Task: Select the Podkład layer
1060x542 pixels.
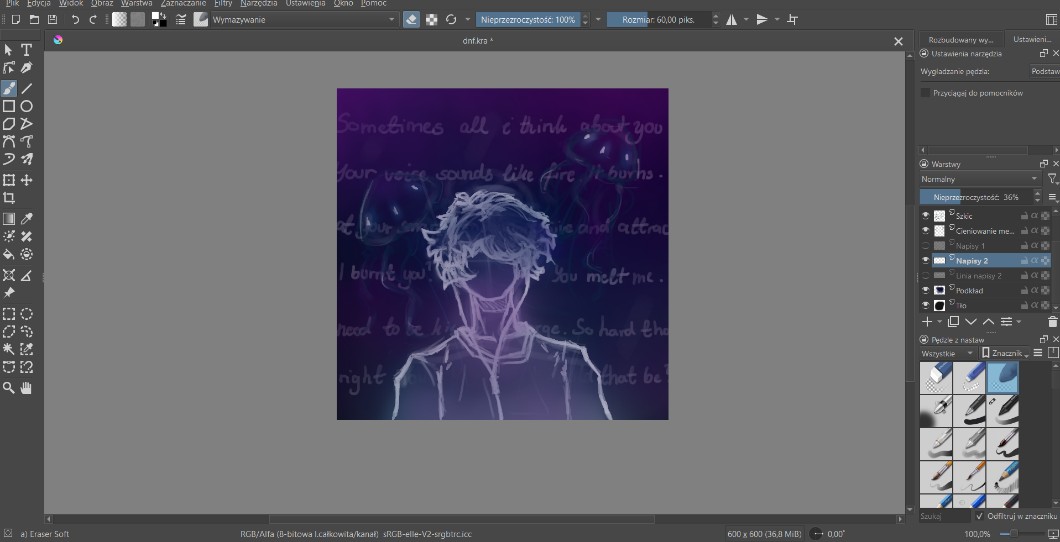Action: (970, 290)
